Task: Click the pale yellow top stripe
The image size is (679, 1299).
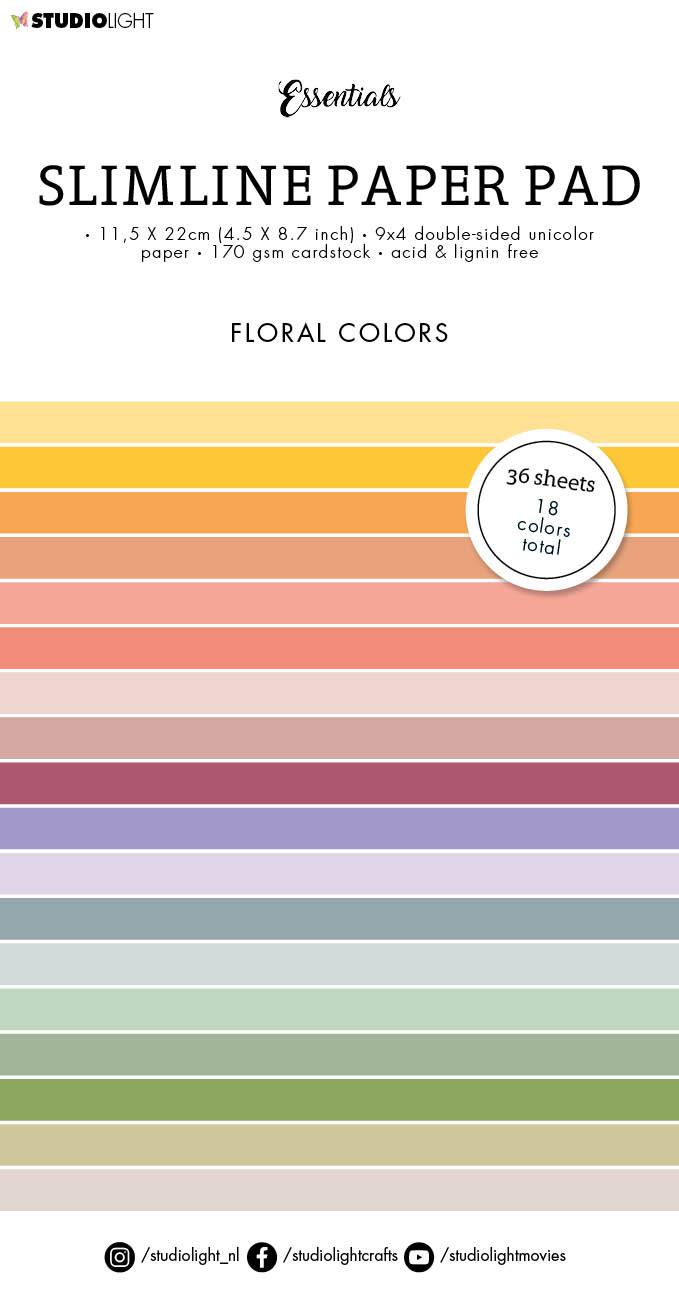Action: [230, 422]
